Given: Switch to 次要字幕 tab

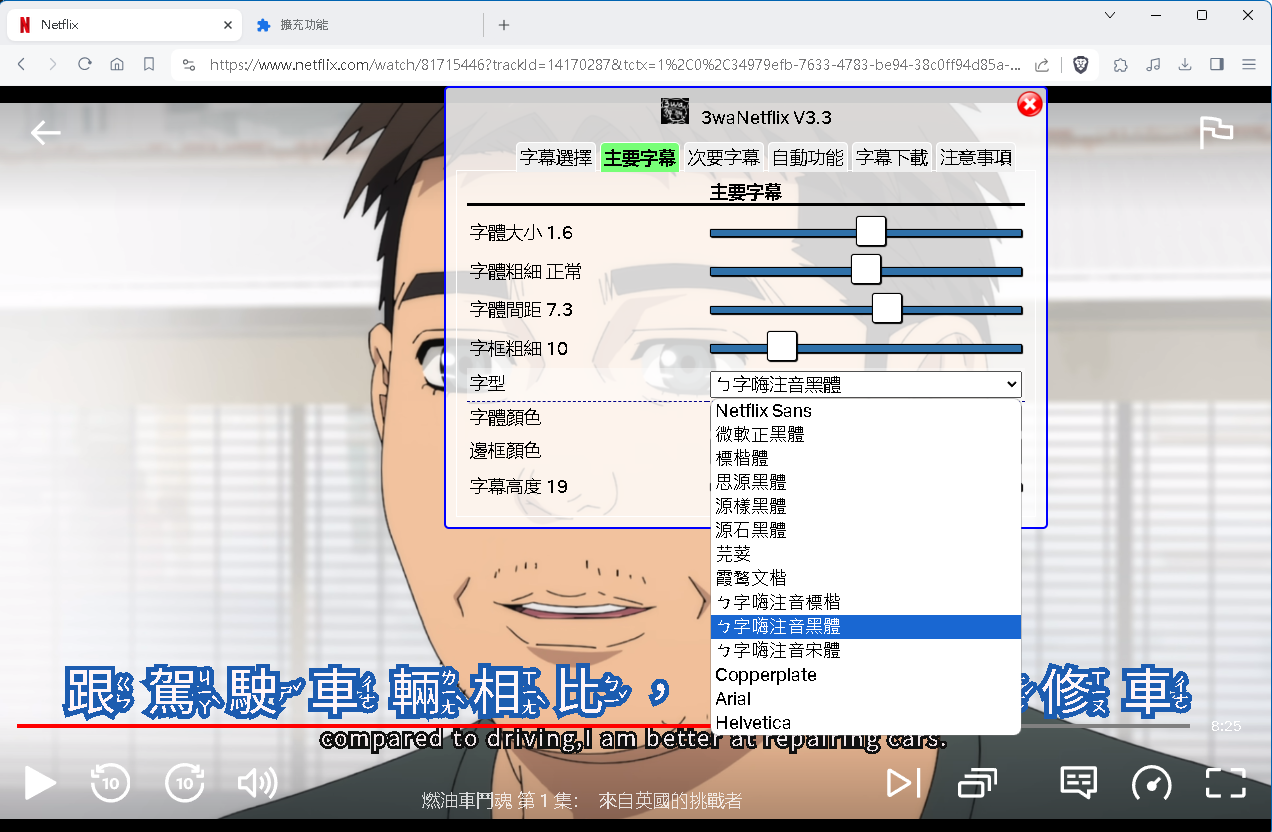Looking at the screenshot, I should (x=724, y=157).
